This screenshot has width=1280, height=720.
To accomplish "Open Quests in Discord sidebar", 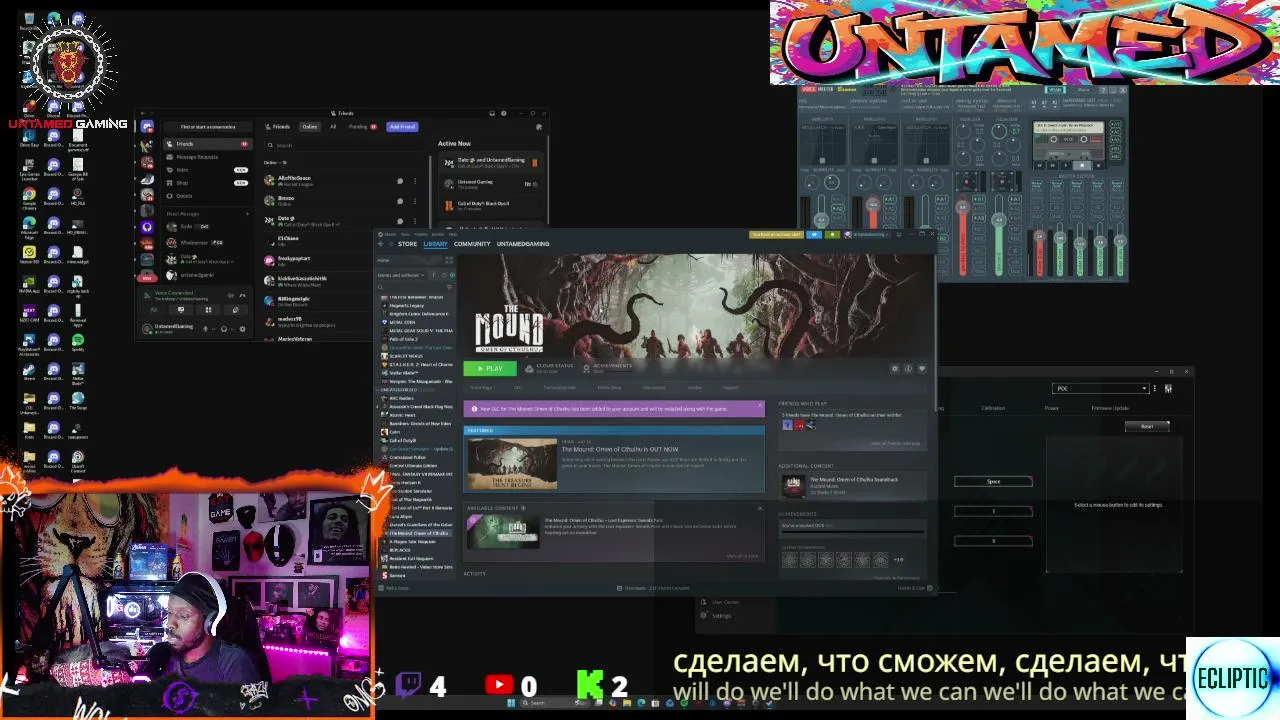I will point(210,196).
